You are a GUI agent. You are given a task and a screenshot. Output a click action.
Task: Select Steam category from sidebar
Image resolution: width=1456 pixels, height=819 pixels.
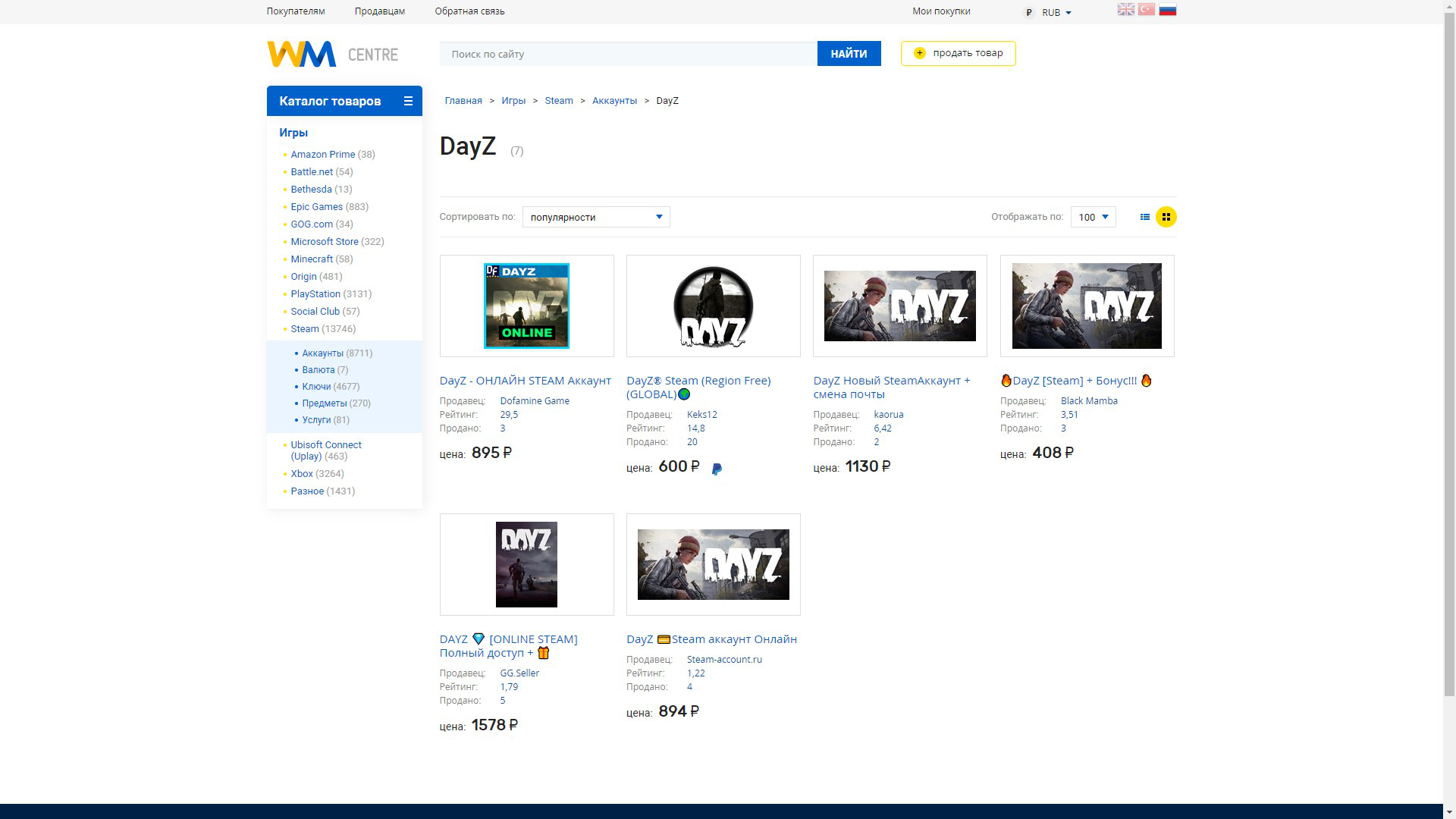click(304, 328)
